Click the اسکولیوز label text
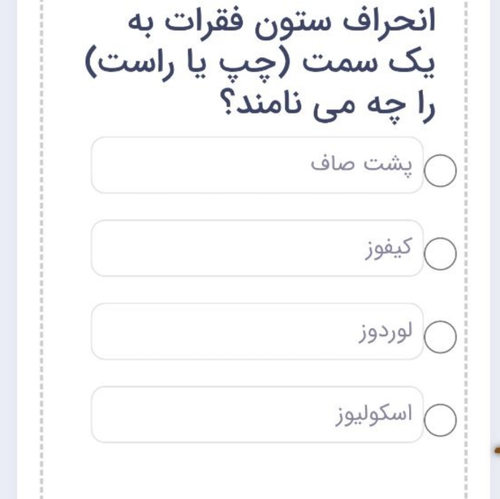Viewport: 500px width, 499px height. 374,414
